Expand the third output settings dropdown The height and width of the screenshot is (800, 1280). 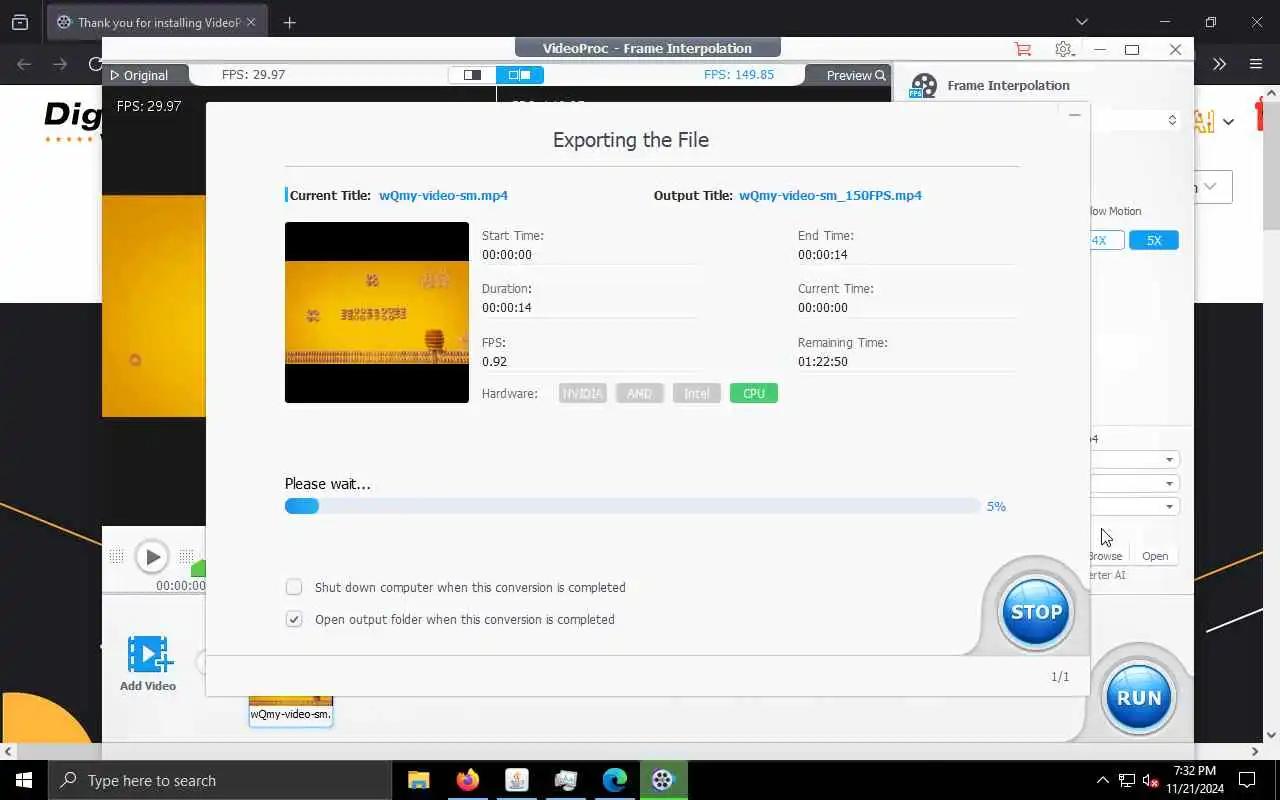(x=1169, y=507)
